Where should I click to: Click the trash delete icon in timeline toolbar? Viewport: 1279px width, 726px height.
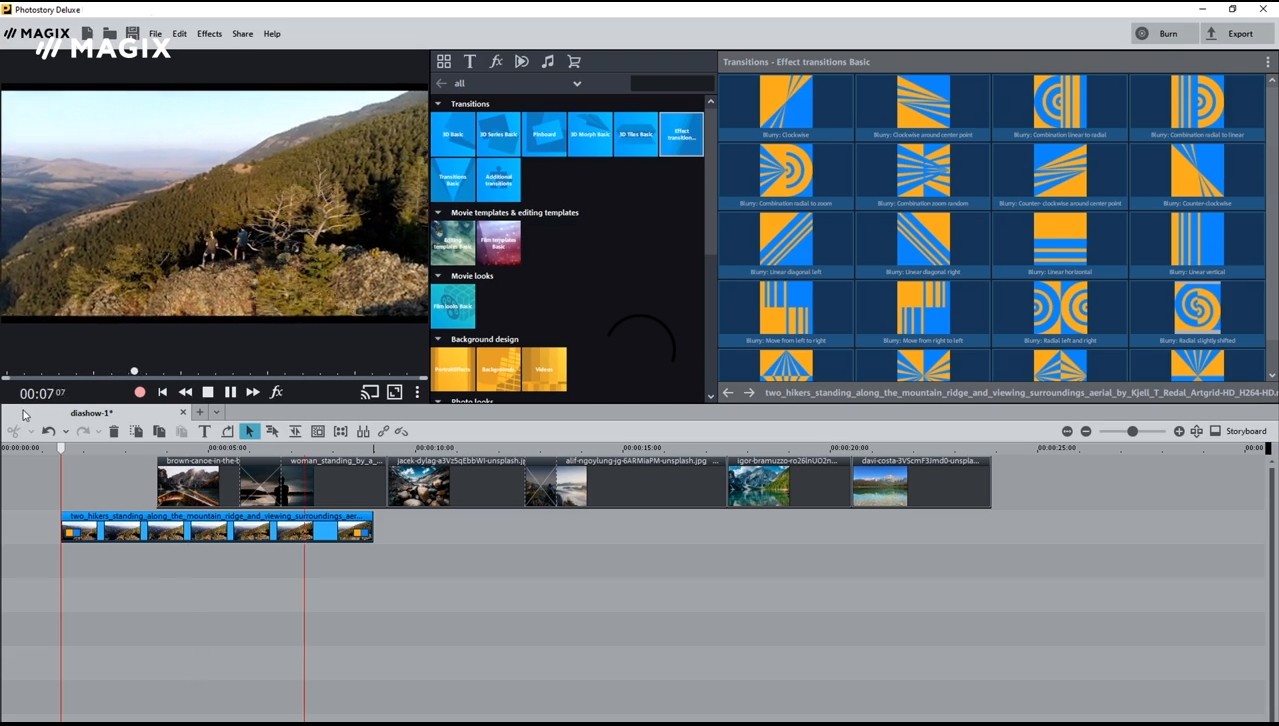pyautogui.click(x=114, y=432)
